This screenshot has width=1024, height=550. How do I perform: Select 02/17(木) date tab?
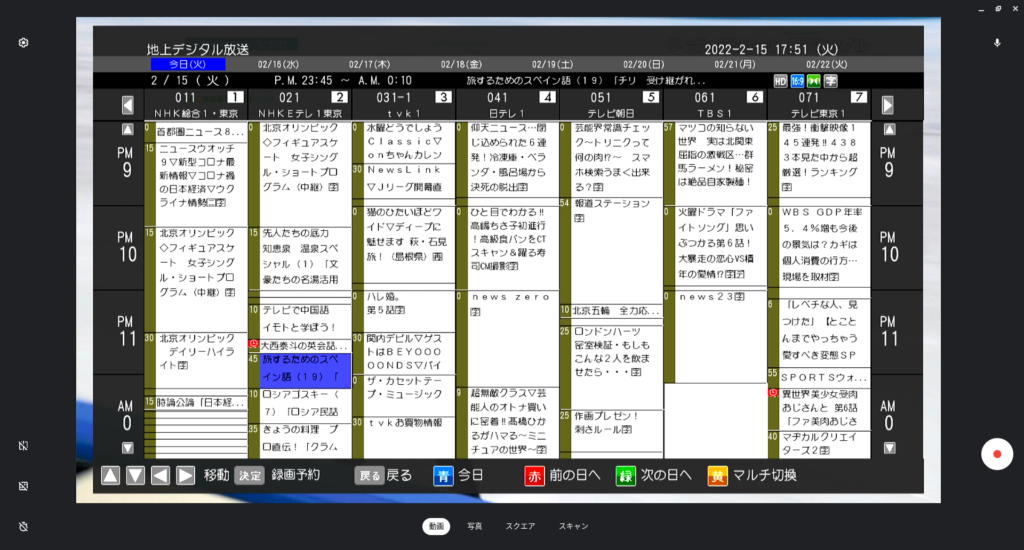[370, 64]
